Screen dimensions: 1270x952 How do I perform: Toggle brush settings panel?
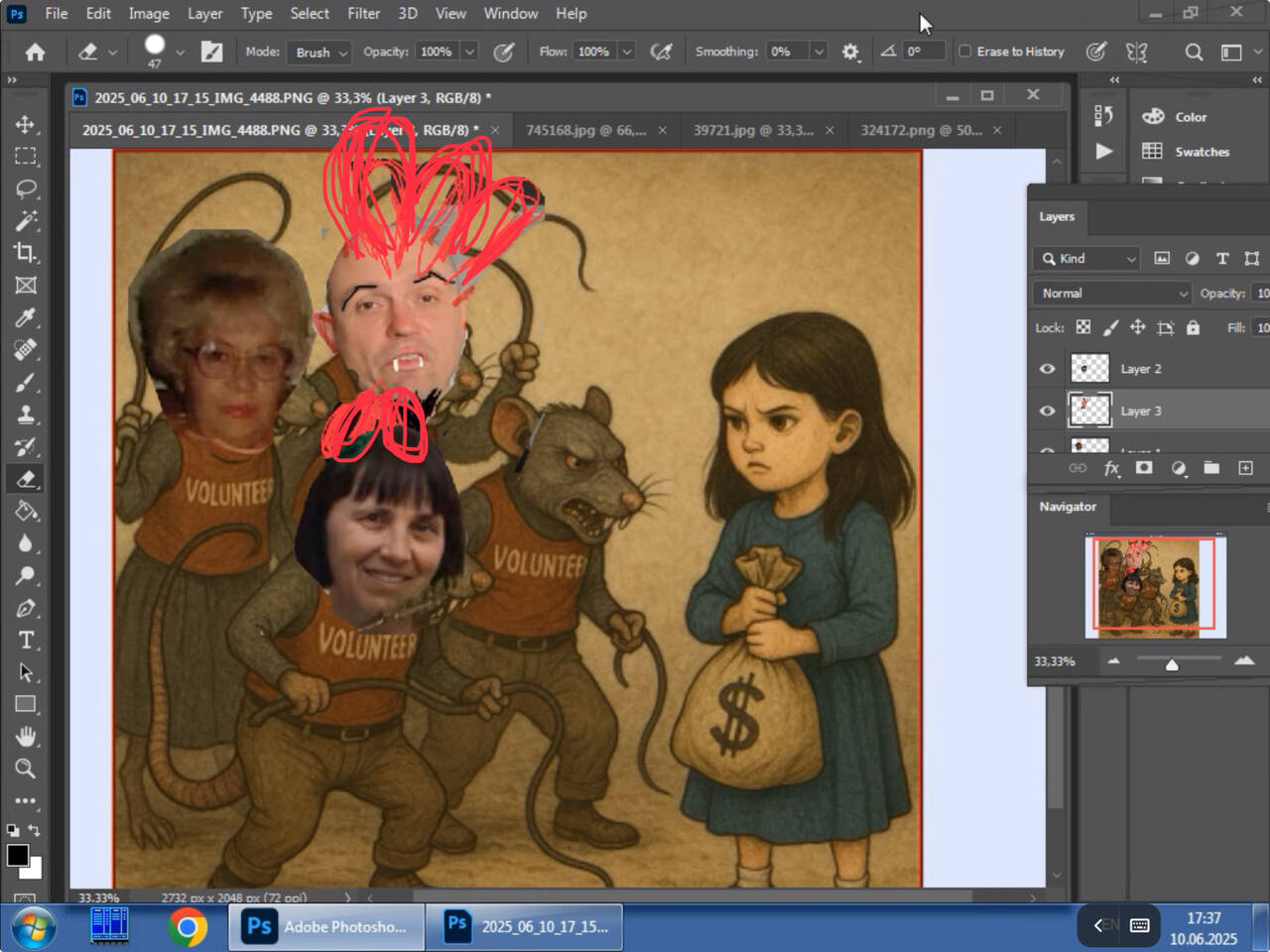(211, 52)
